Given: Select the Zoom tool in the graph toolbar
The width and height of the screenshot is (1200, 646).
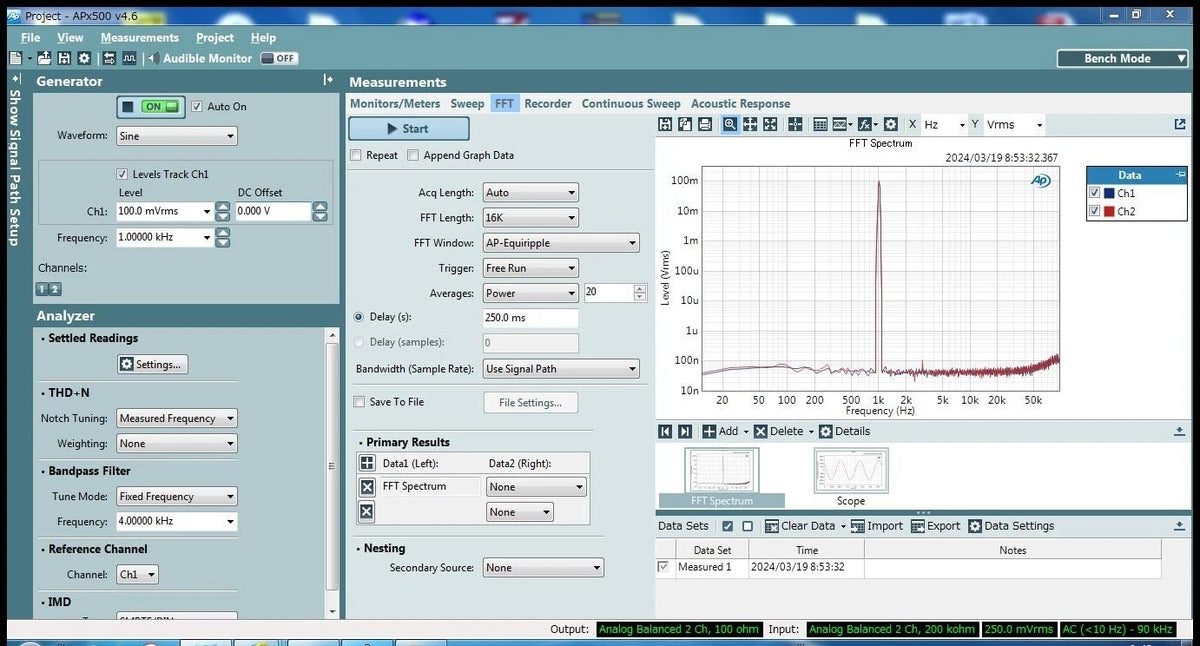Looking at the screenshot, I should [x=731, y=124].
